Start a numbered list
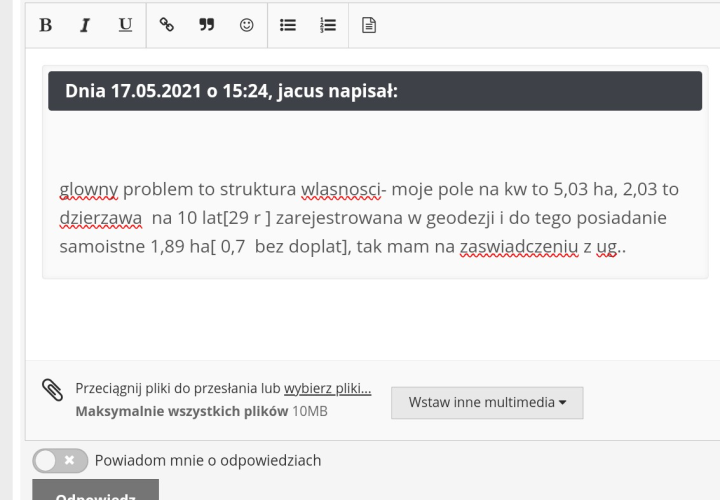 327,24
